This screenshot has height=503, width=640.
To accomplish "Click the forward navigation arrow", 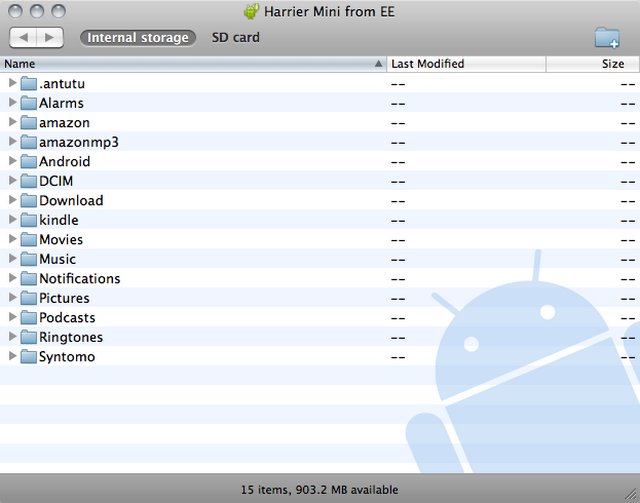I will tap(50, 38).
